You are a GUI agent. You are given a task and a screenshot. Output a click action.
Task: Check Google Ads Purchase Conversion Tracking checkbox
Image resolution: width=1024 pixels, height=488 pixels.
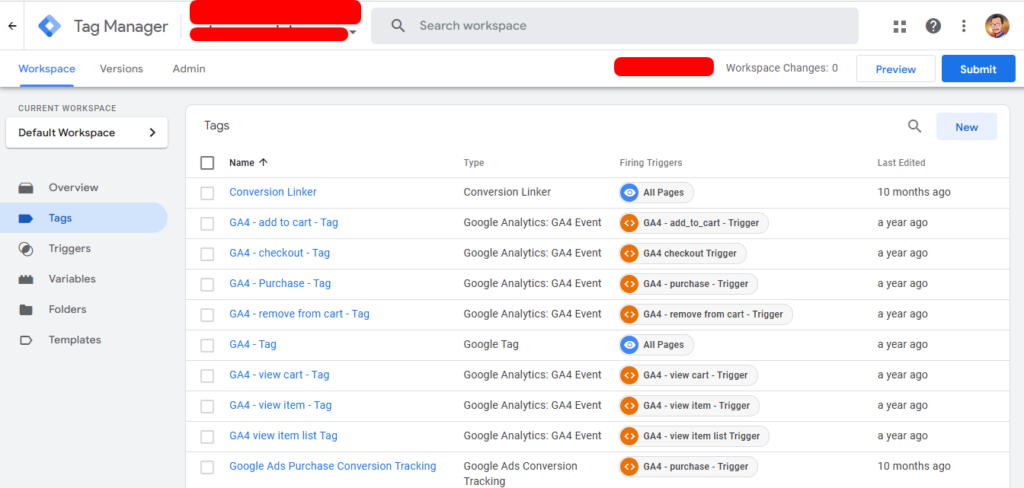(x=207, y=467)
